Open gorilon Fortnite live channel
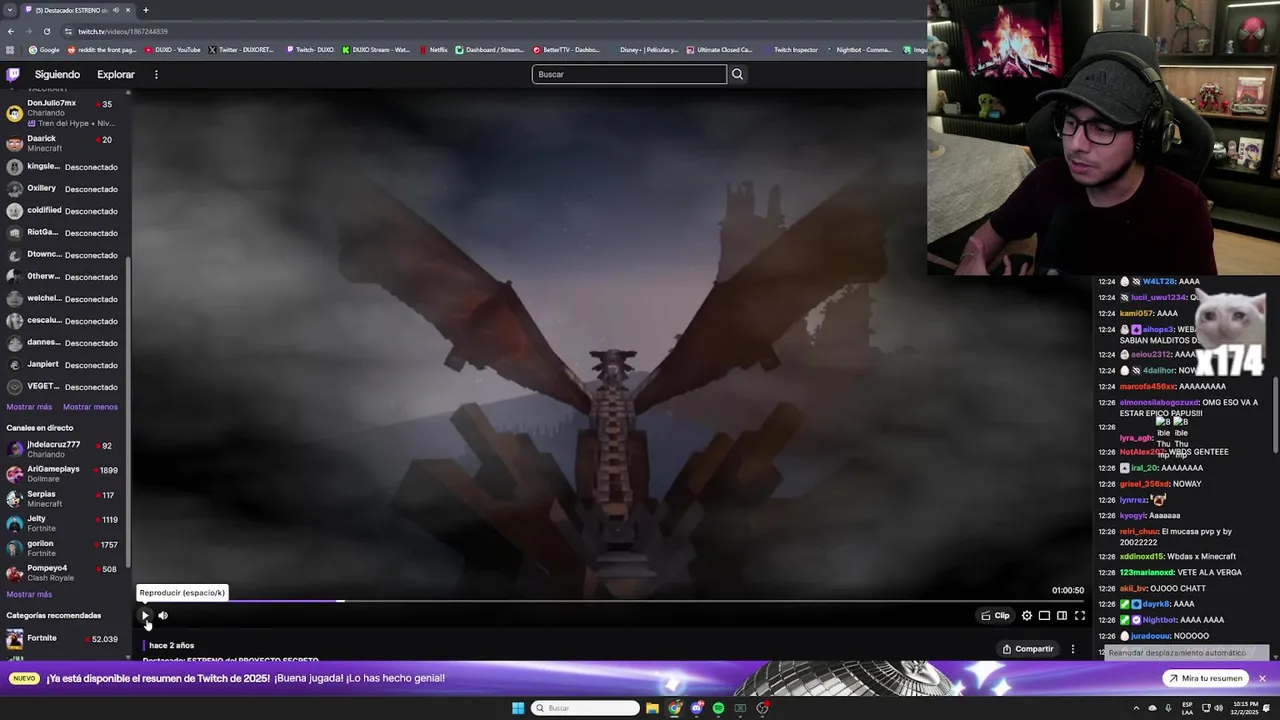The width and height of the screenshot is (1280, 720). click(64, 548)
